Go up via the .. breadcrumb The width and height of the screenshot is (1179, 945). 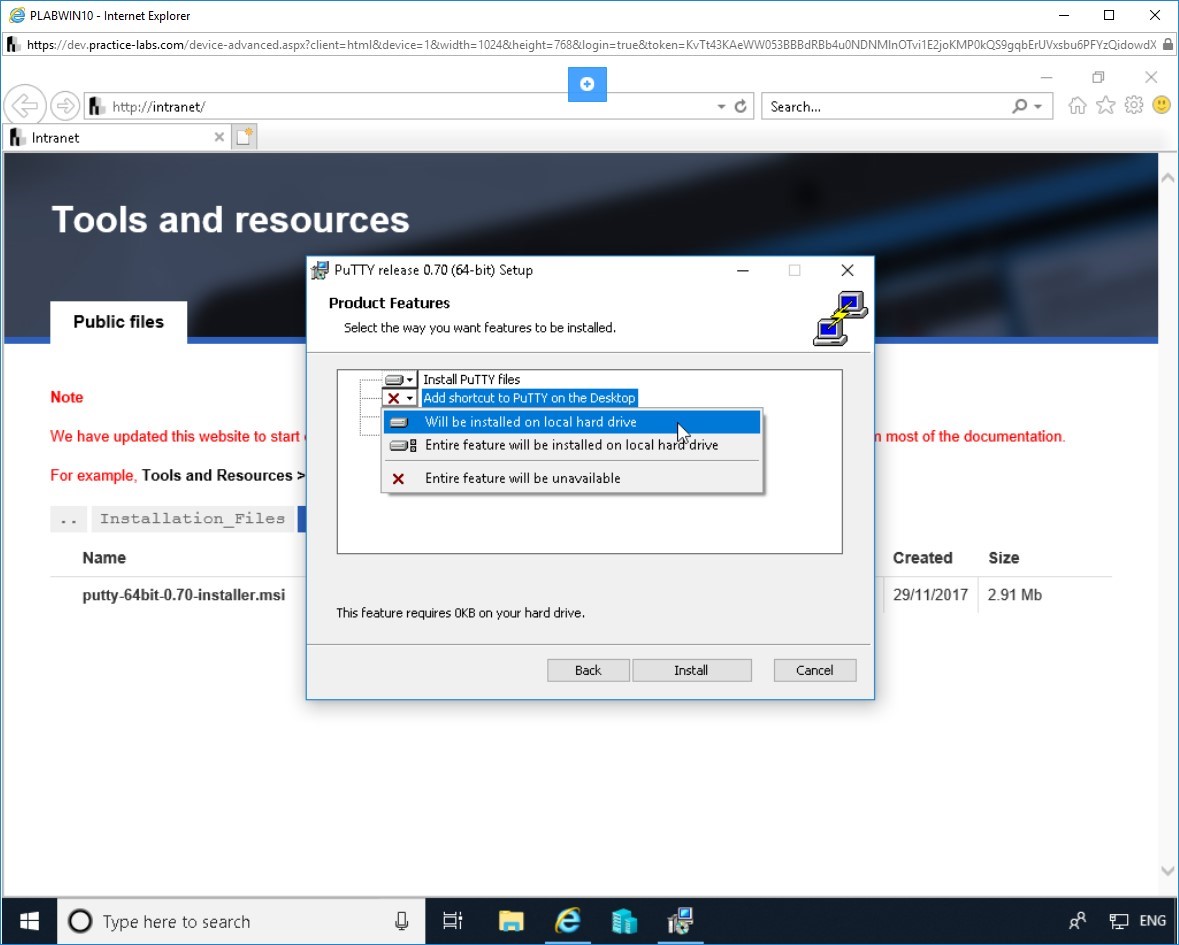pos(68,518)
